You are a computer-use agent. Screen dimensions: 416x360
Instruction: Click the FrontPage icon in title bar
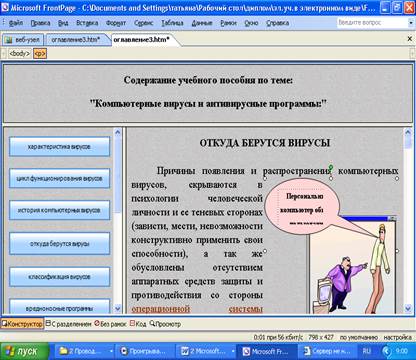pyautogui.click(x=5, y=7)
